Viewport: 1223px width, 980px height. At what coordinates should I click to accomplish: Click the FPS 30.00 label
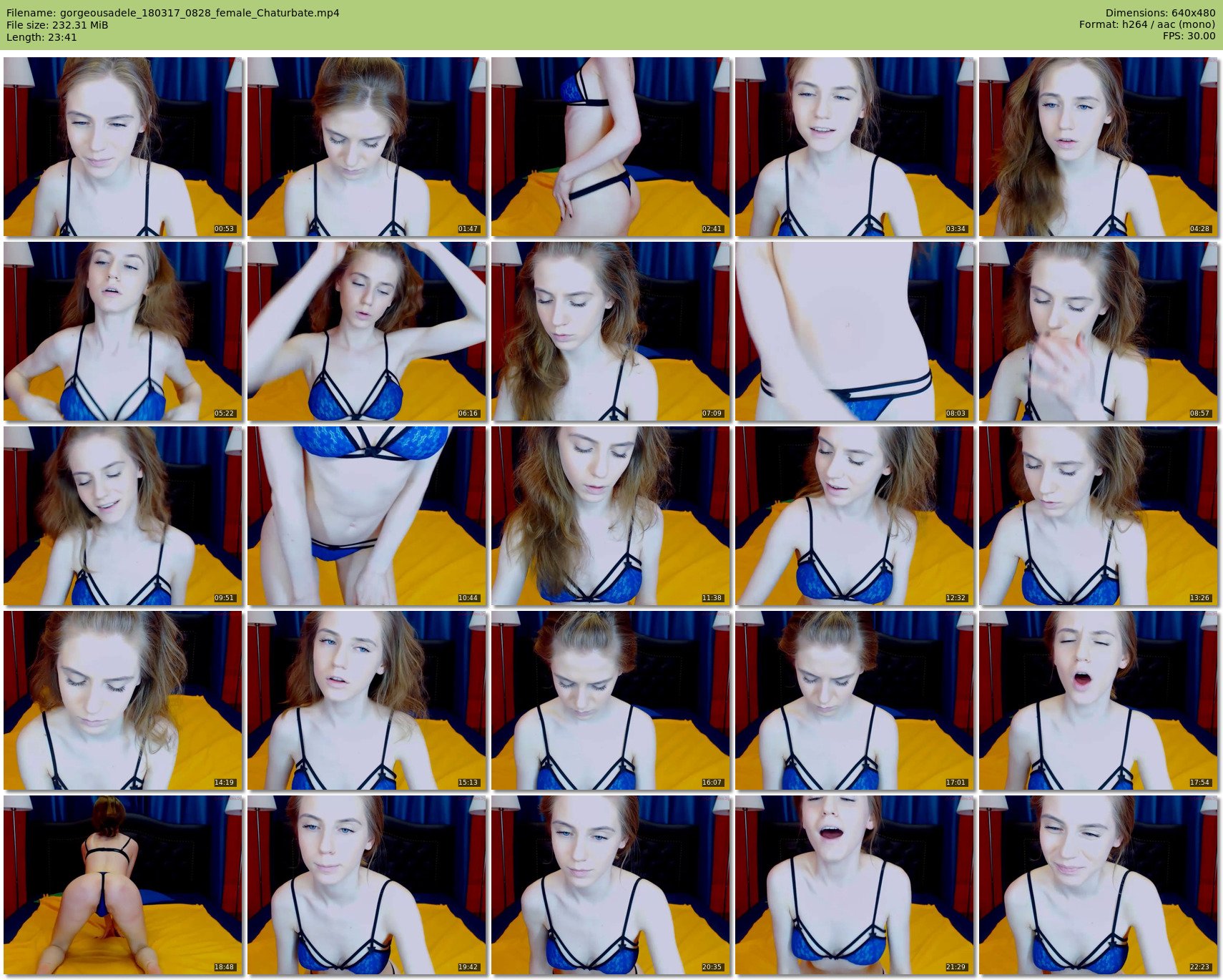tap(1189, 36)
